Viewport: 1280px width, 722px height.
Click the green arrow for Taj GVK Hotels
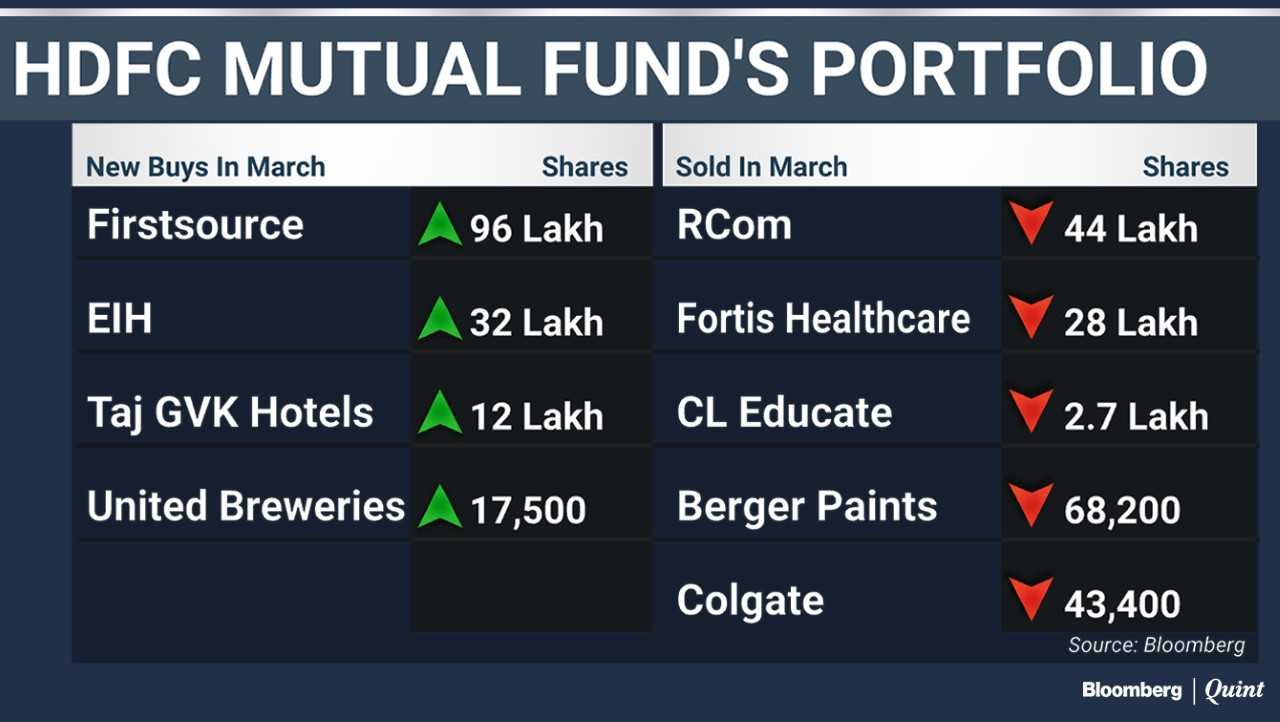coord(439,413)
